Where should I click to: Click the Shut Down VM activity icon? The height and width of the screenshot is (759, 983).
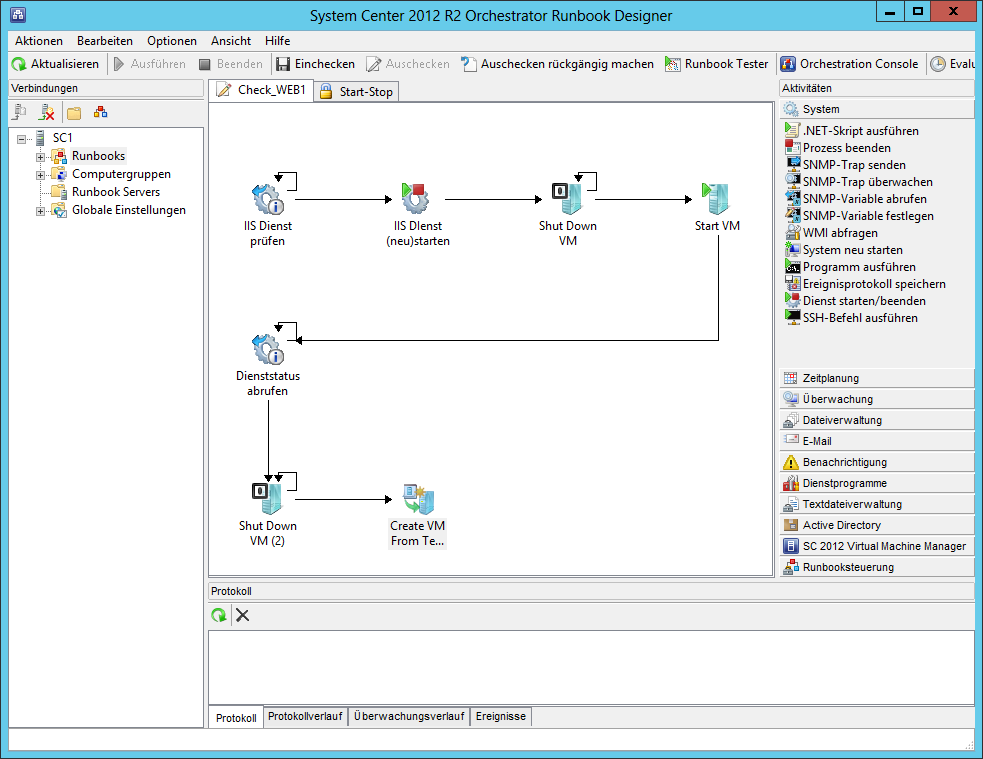point(567,199)
